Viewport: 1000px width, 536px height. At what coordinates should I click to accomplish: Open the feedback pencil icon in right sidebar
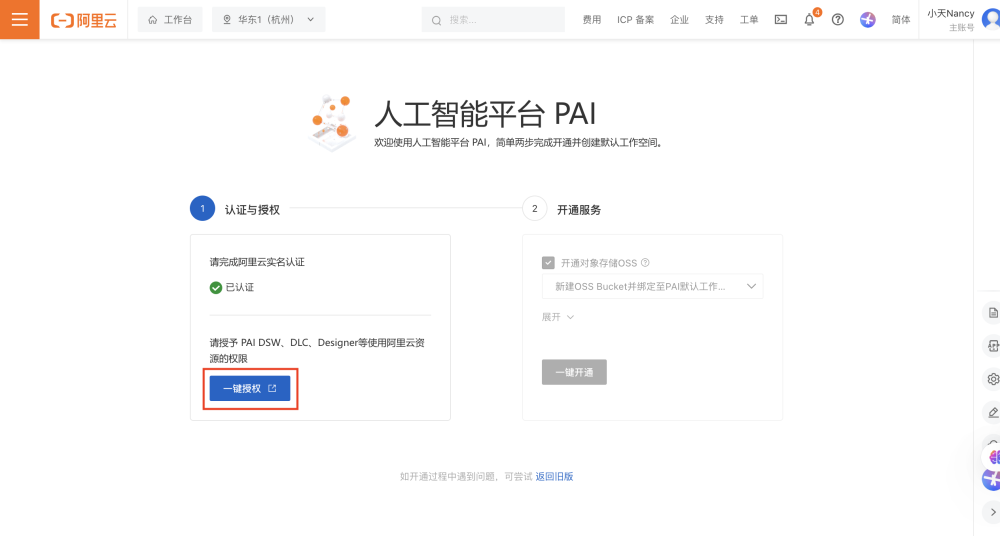point(993,413)
